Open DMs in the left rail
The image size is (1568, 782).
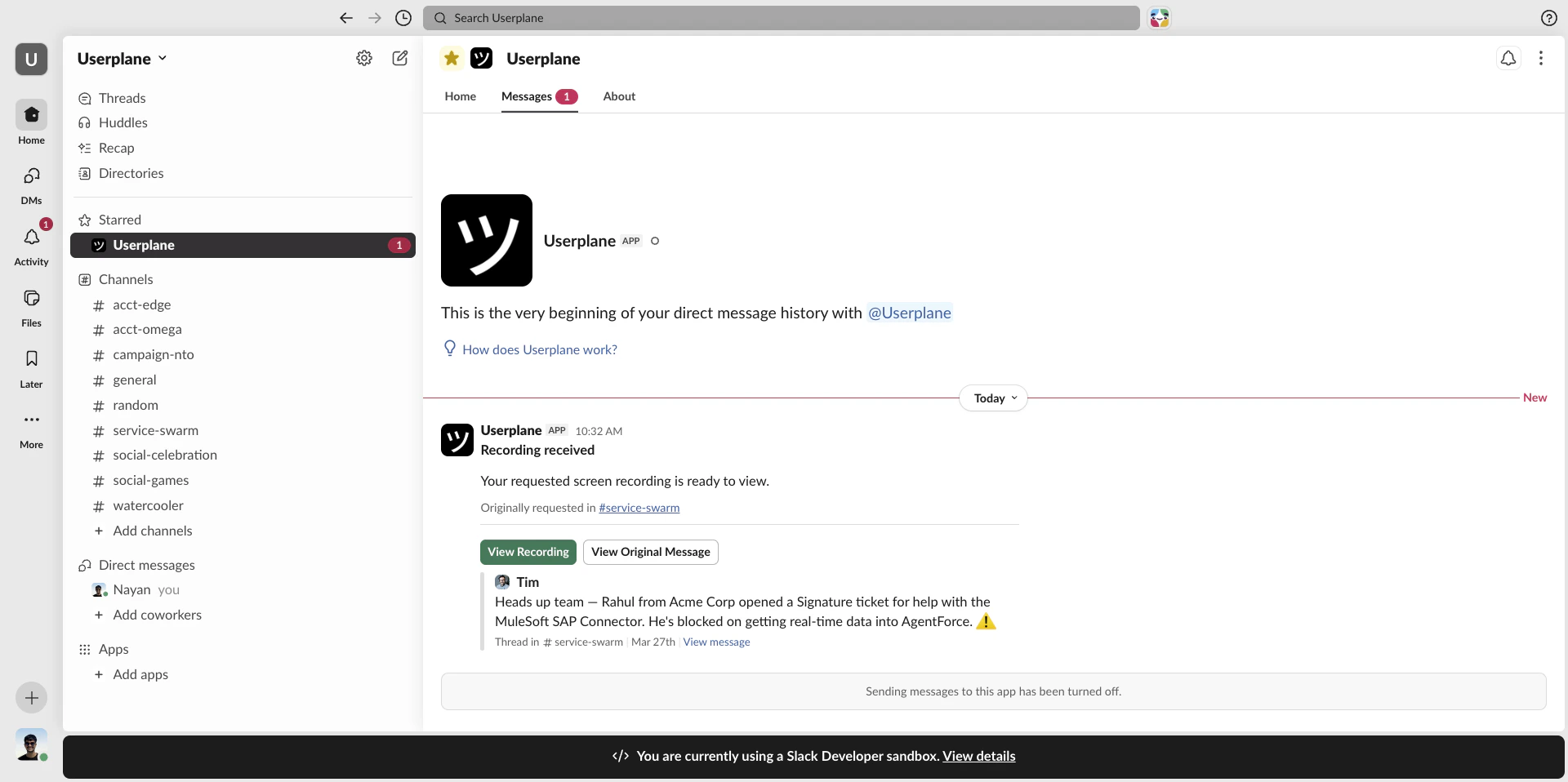pyautogui.click(x=31, y=184)
